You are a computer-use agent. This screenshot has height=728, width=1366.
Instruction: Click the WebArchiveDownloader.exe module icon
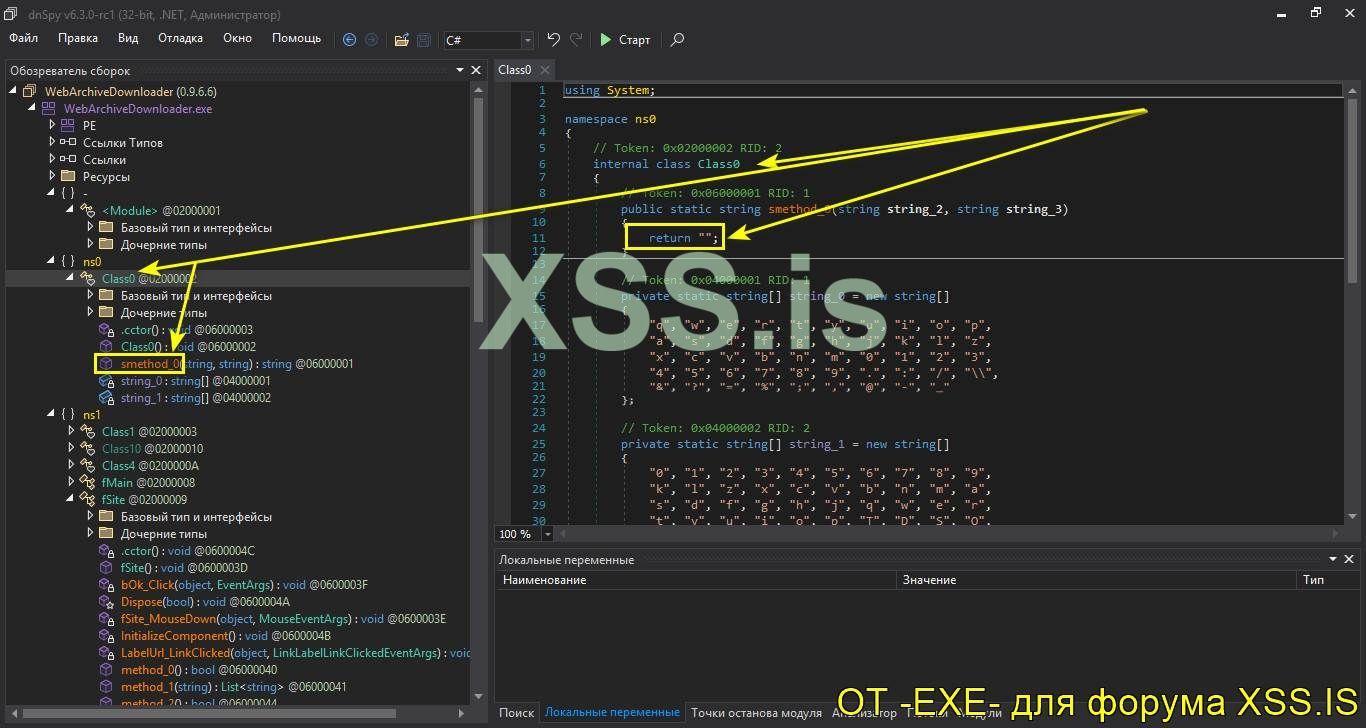coord(48,109)
